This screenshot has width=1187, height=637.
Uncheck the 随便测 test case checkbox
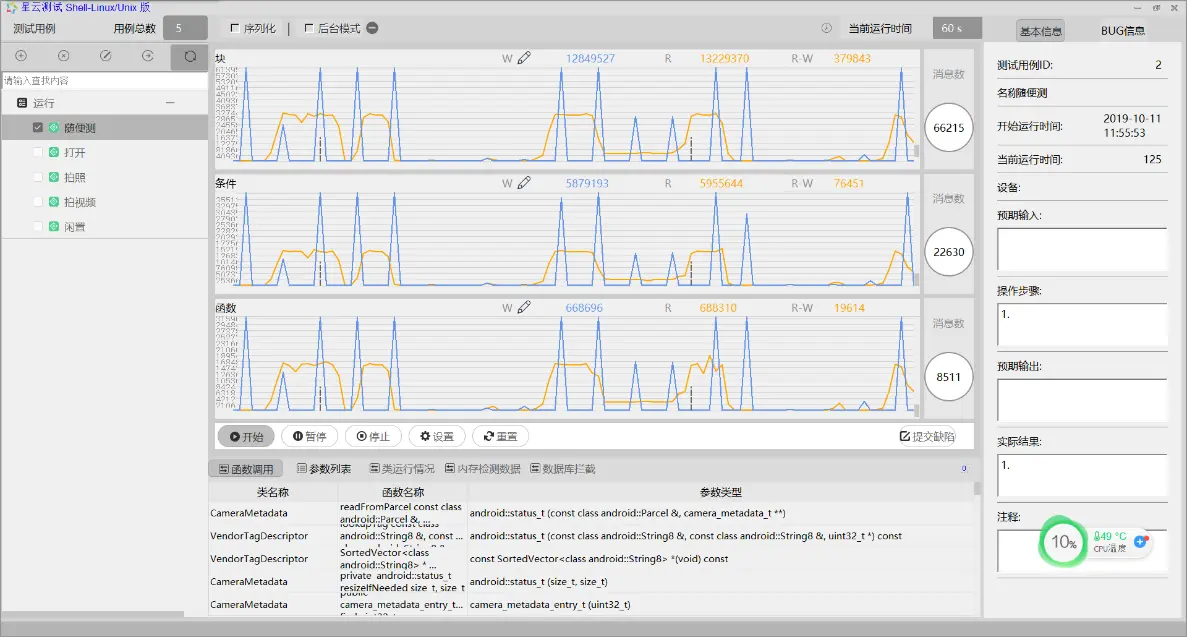pos(38,127)
